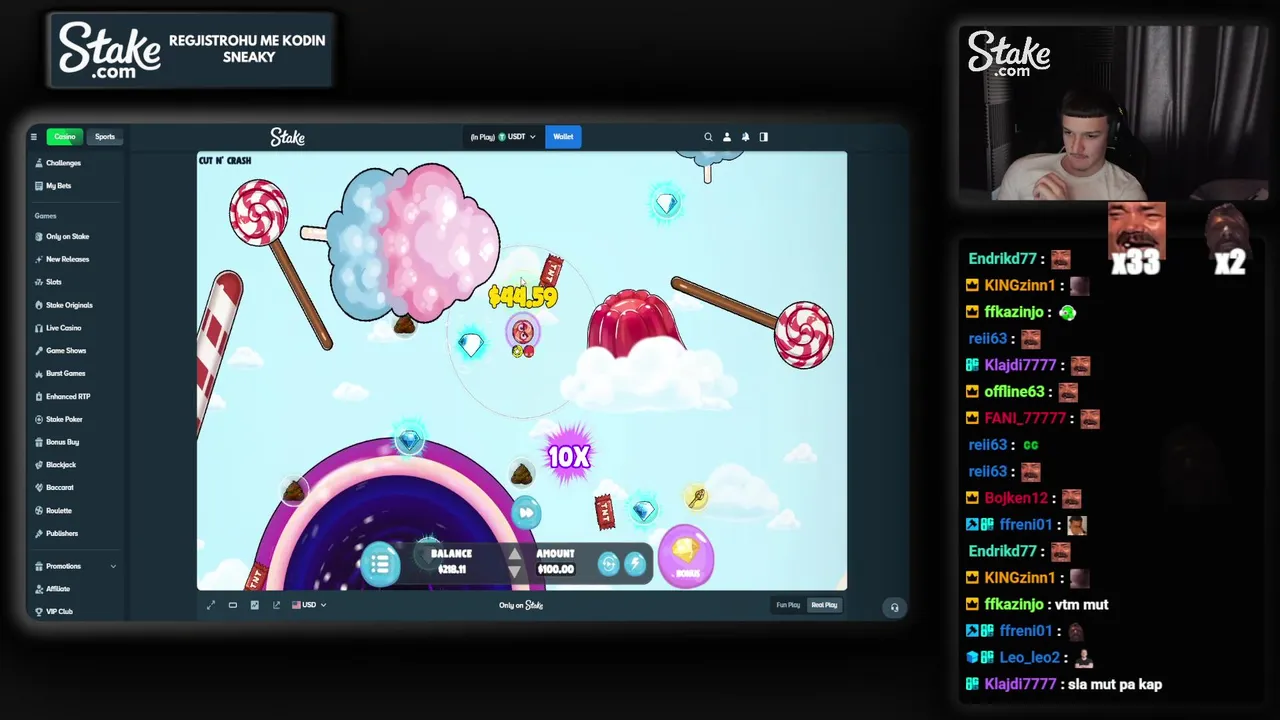The image size is (1280, 720).
Task: Open the notifications bell
Action: click(x=745, y=137)
